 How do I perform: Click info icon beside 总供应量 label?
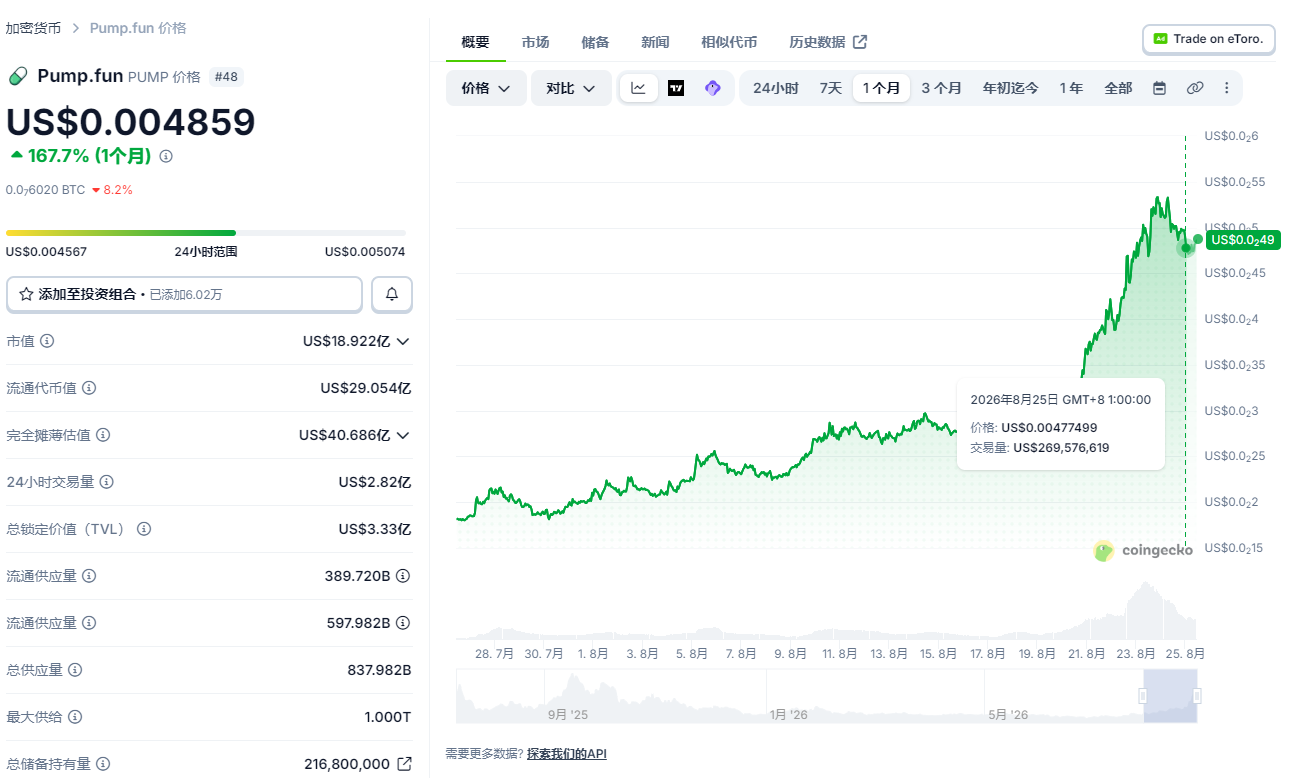coord(75,670)
